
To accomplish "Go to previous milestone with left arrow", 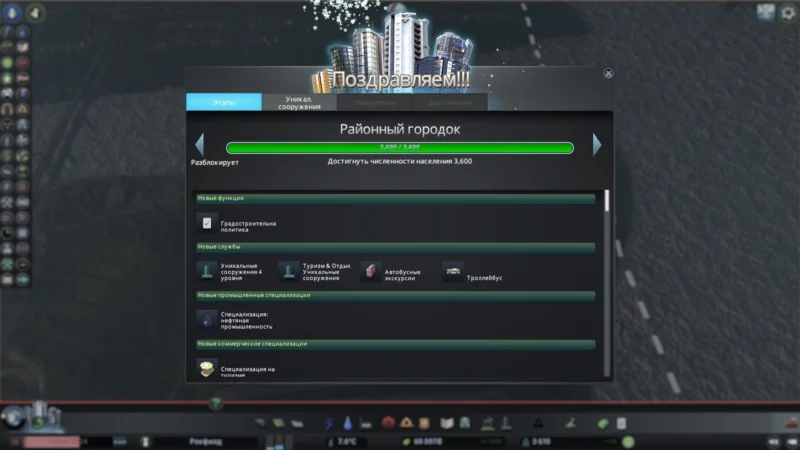I will point(199,144).
